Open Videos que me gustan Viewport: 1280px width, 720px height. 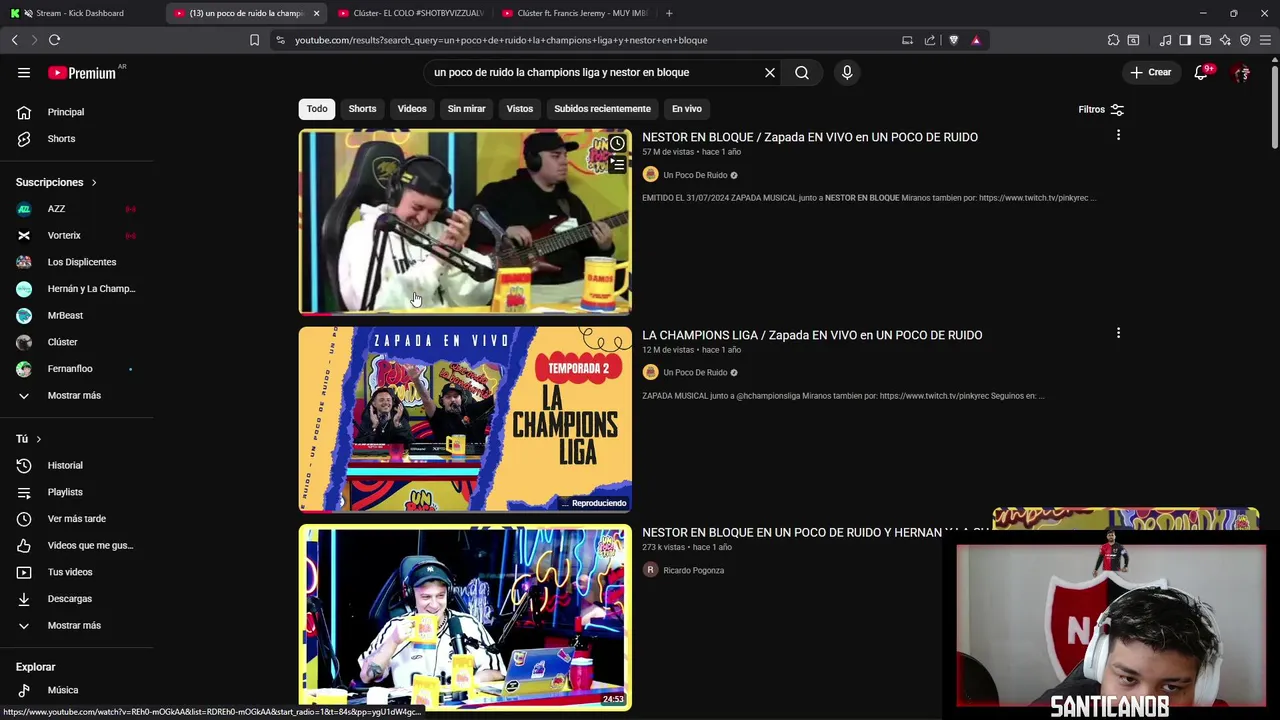(76, 545)
